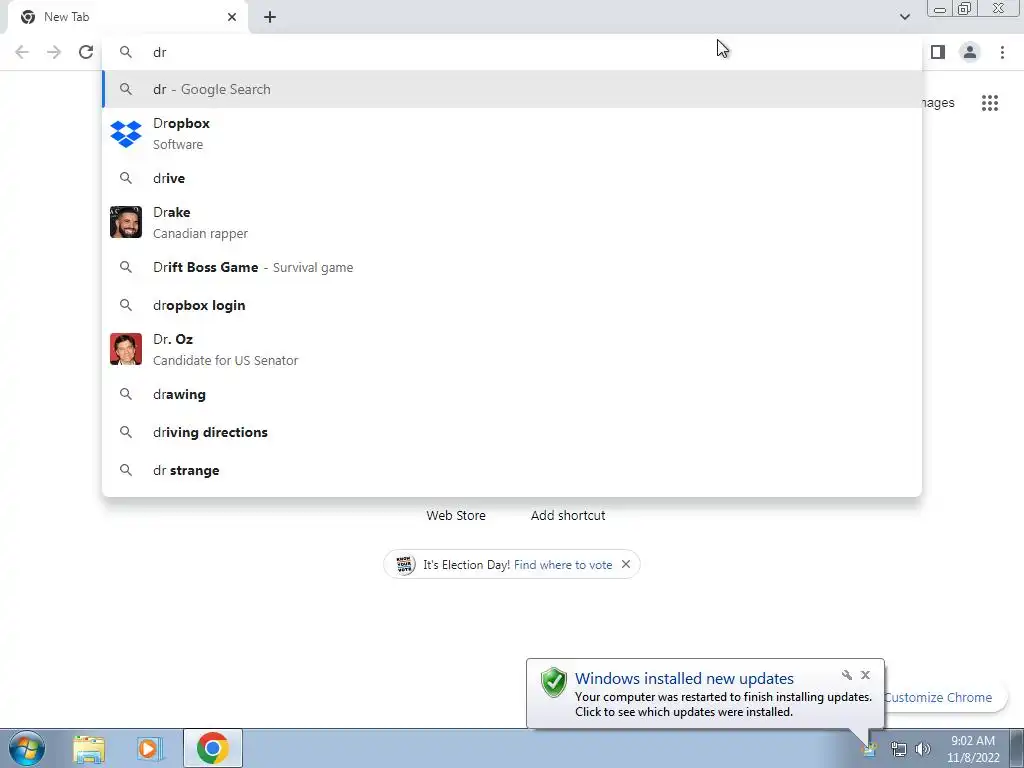Click the wrench icon in update balloon
Viewport: 1024px width, 768px height.
tap(846, 675)
